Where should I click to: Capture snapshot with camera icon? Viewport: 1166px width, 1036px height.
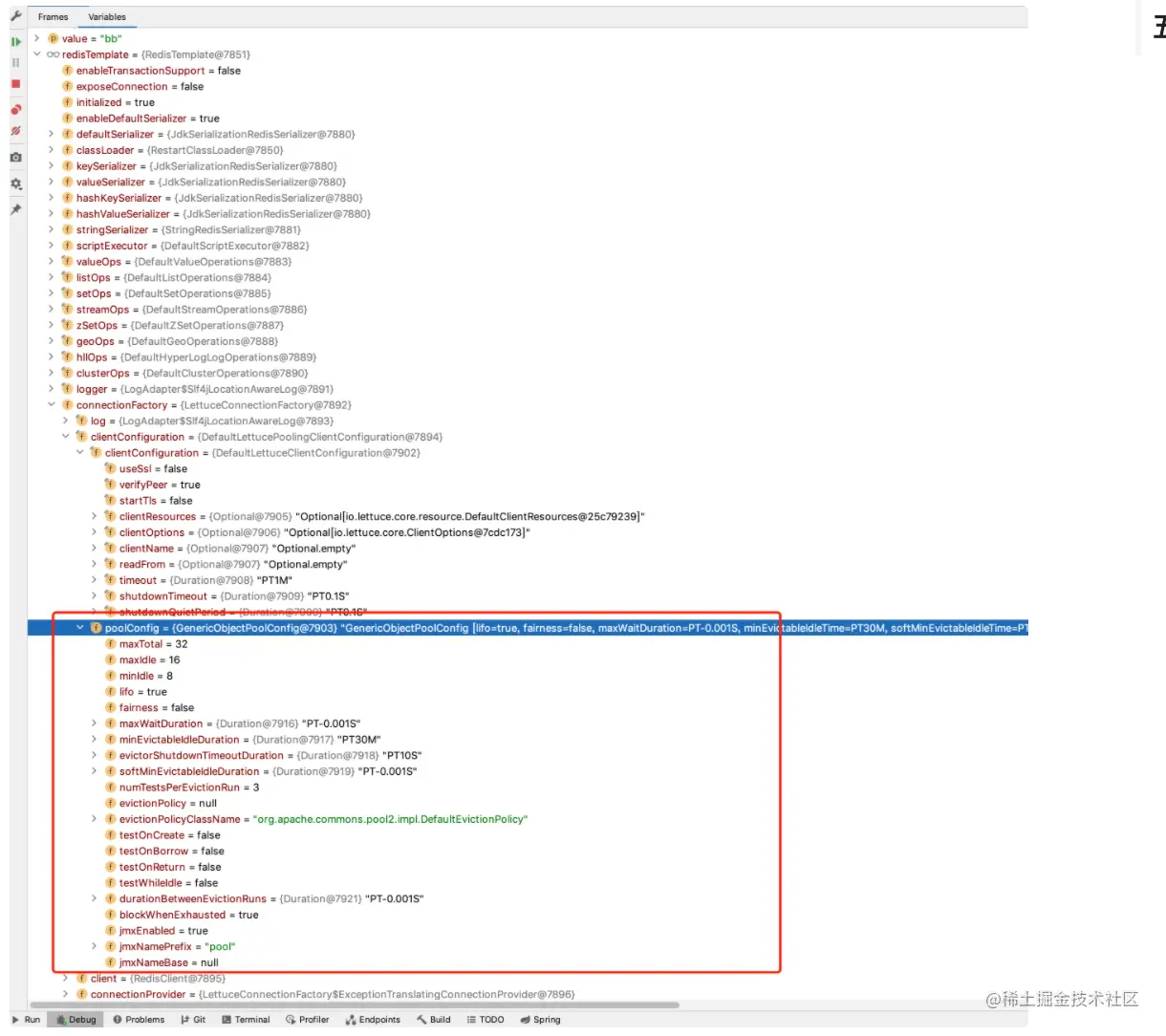[x=15, y=158]
